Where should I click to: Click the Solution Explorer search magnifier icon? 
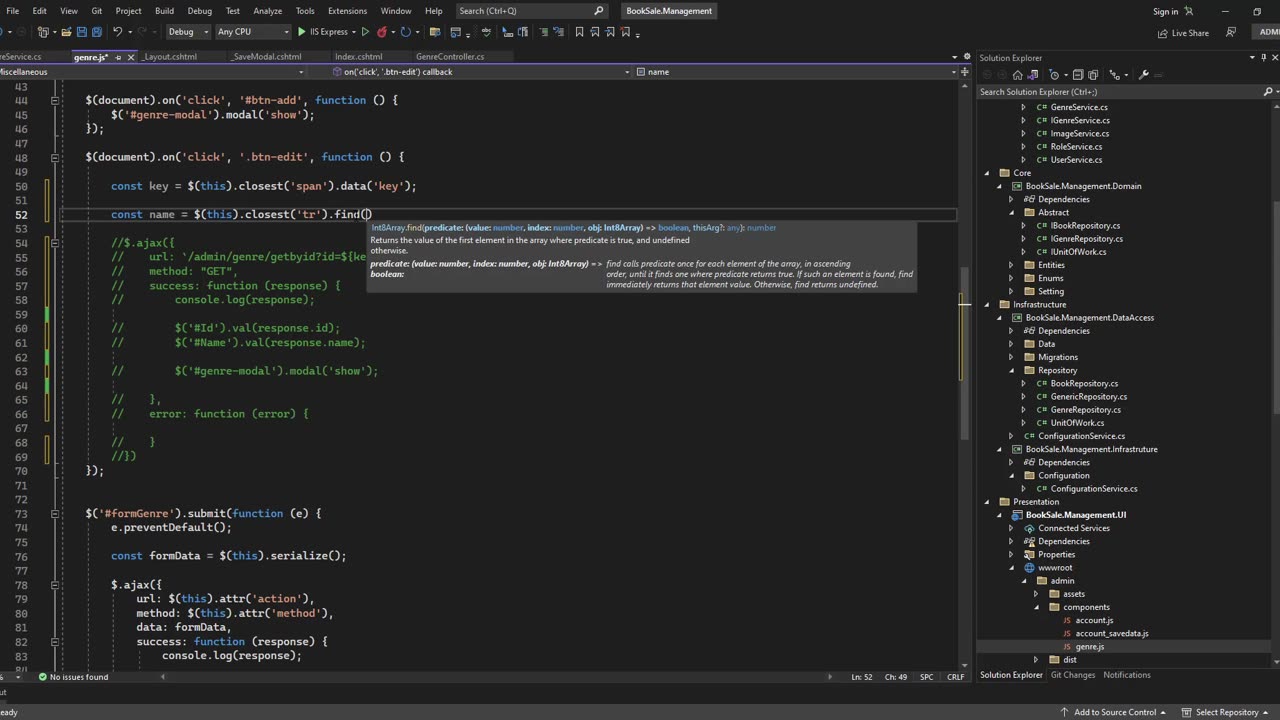tap(1267, 92)
